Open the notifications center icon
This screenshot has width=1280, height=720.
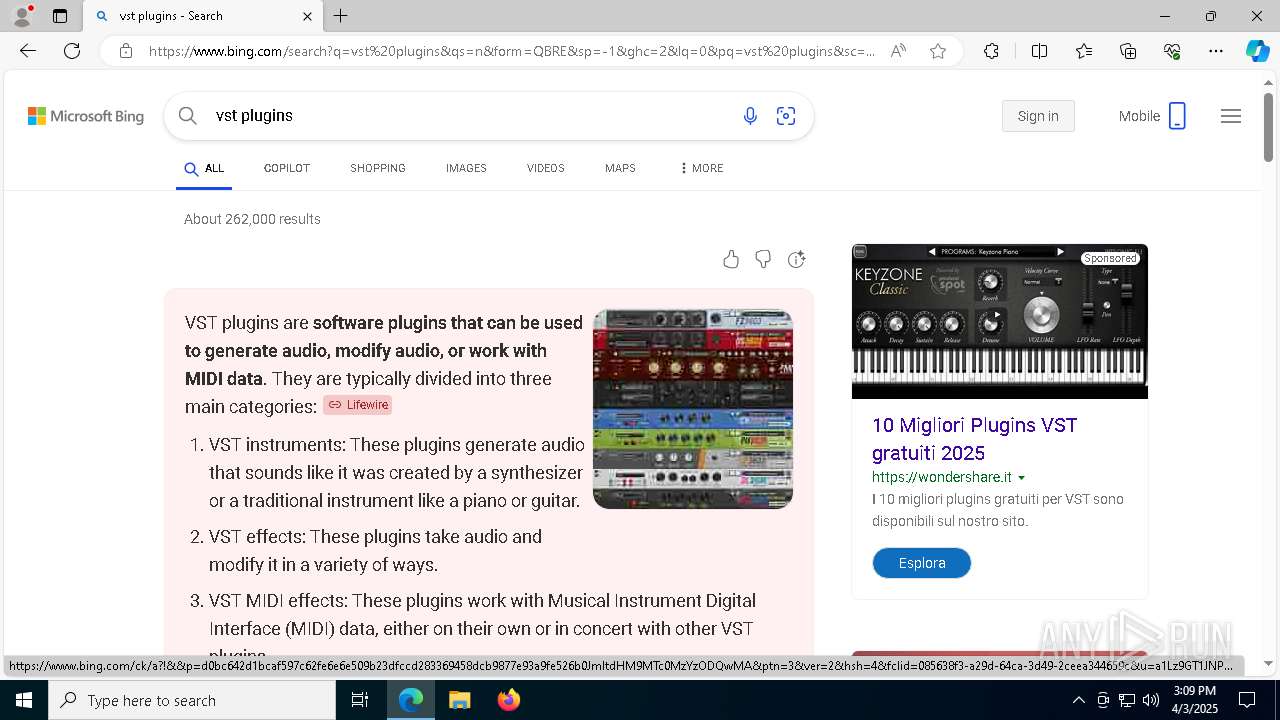(1247, 700)
